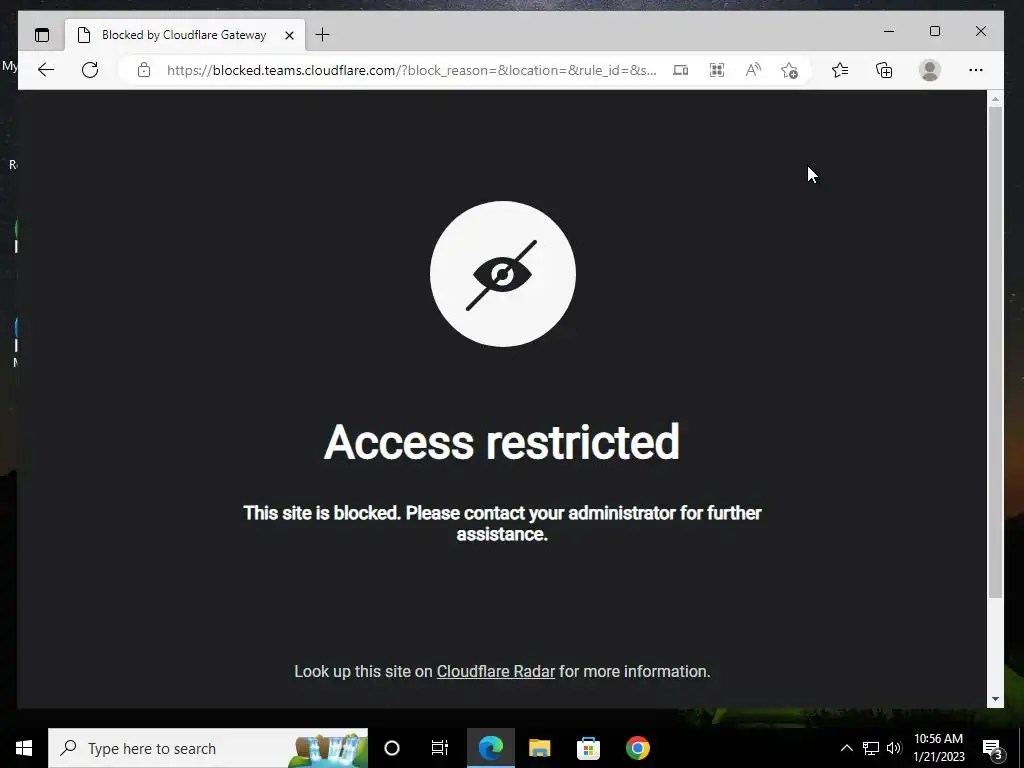Image resolution: width=1024 pixels, height=768 pixels.
Task: Open the Read aloud icon
Action: [753, 70]
